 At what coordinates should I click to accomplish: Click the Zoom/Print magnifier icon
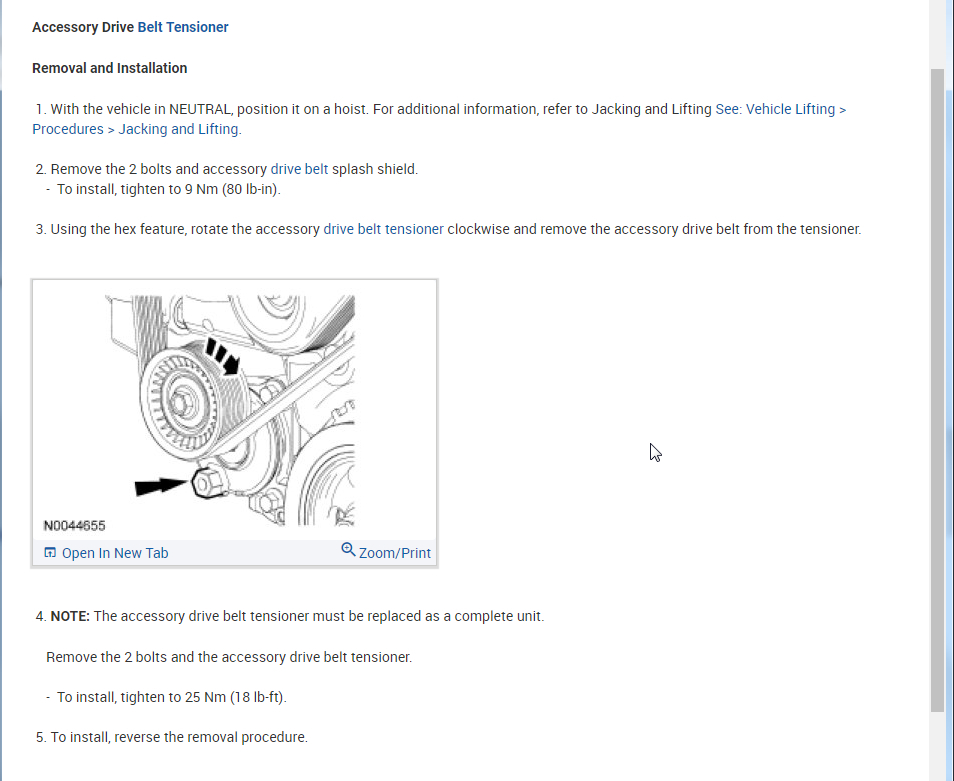(x=348, y=550)
